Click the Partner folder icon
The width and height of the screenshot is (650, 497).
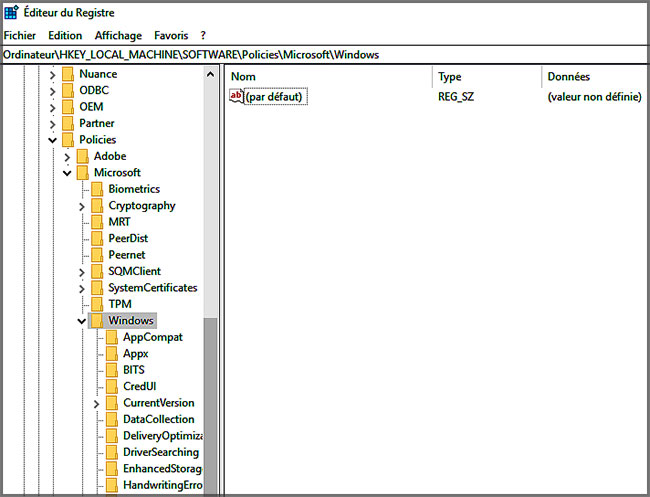pos(68,123)
